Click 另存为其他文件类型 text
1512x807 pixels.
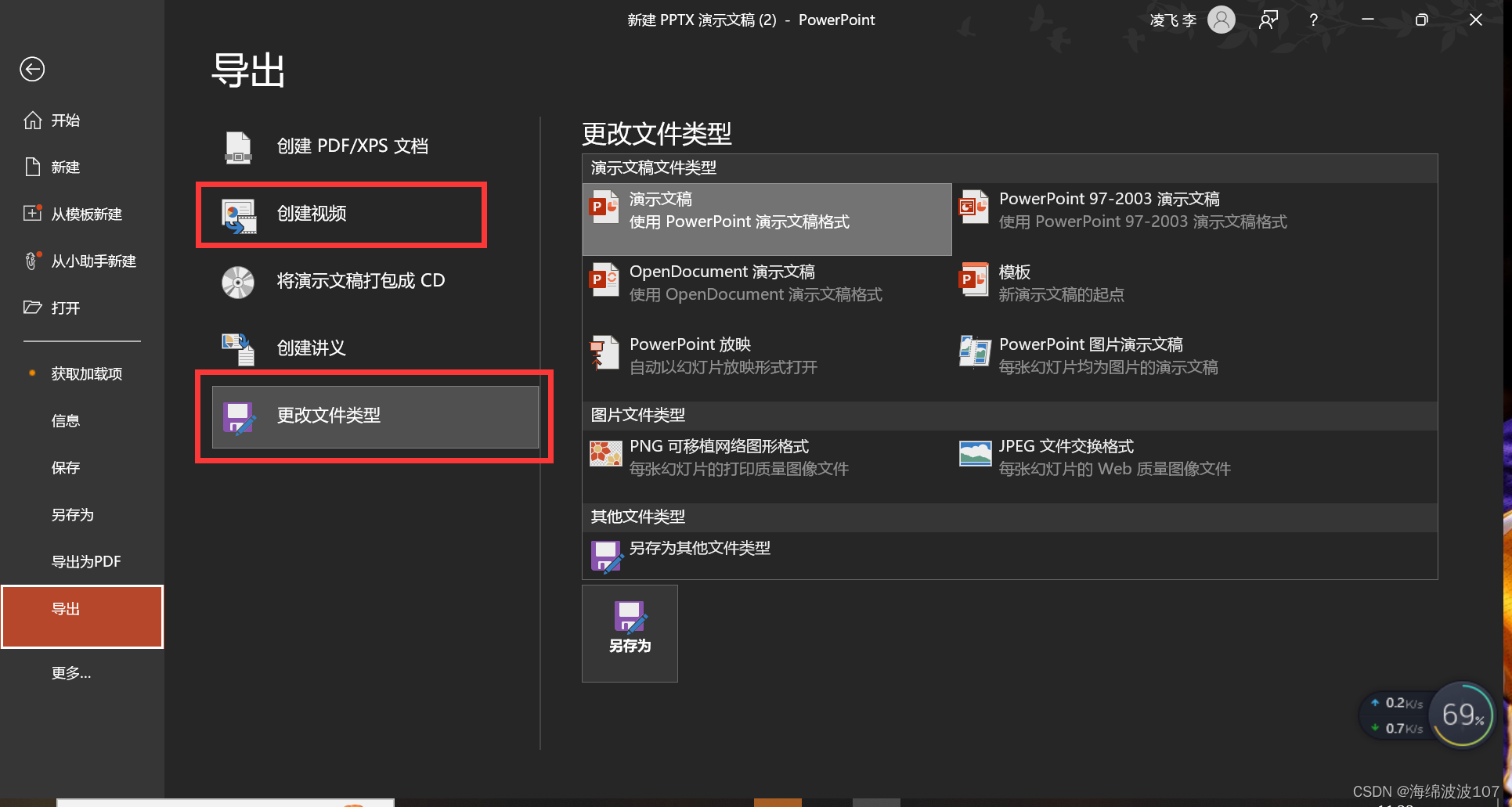[700, 548]
